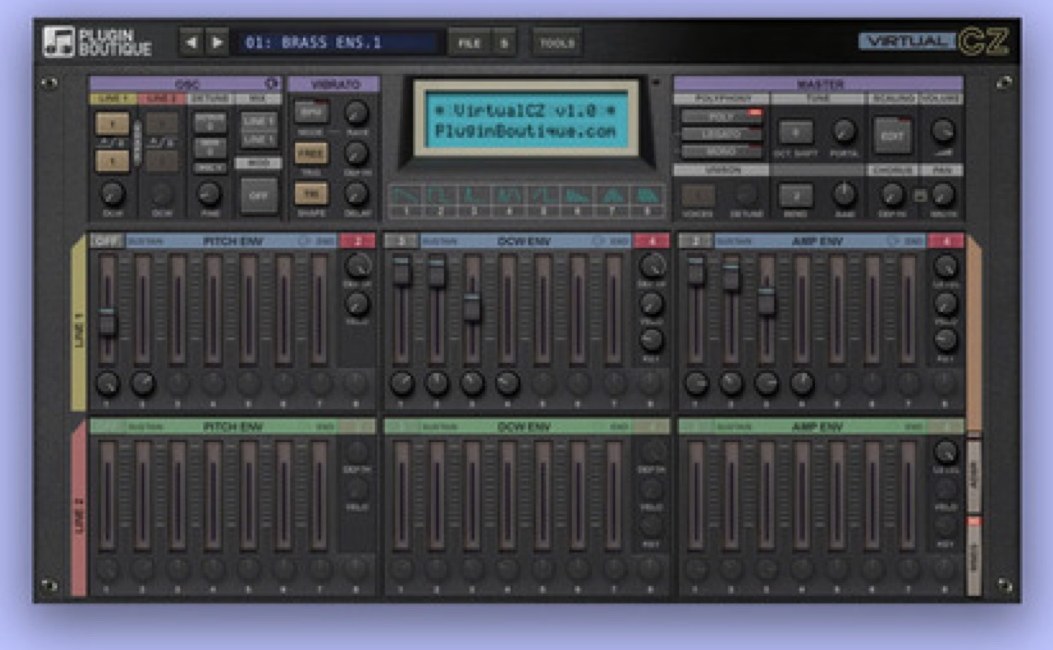This screenshot has width=1053, height=650.
Task: Click the red end-step 4 on Amp Env
Action: (946, 240)
